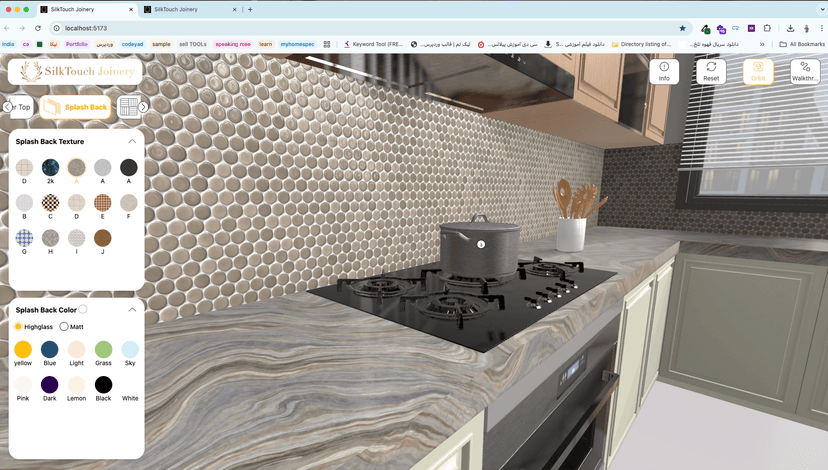
Task: Choose the Grass splash back color
Action: [x=103, y=350]
